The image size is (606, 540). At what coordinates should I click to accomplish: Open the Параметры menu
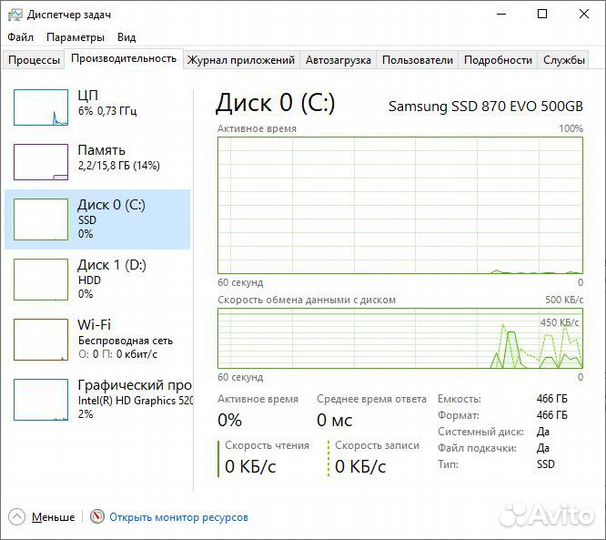(x=75, y=37)
